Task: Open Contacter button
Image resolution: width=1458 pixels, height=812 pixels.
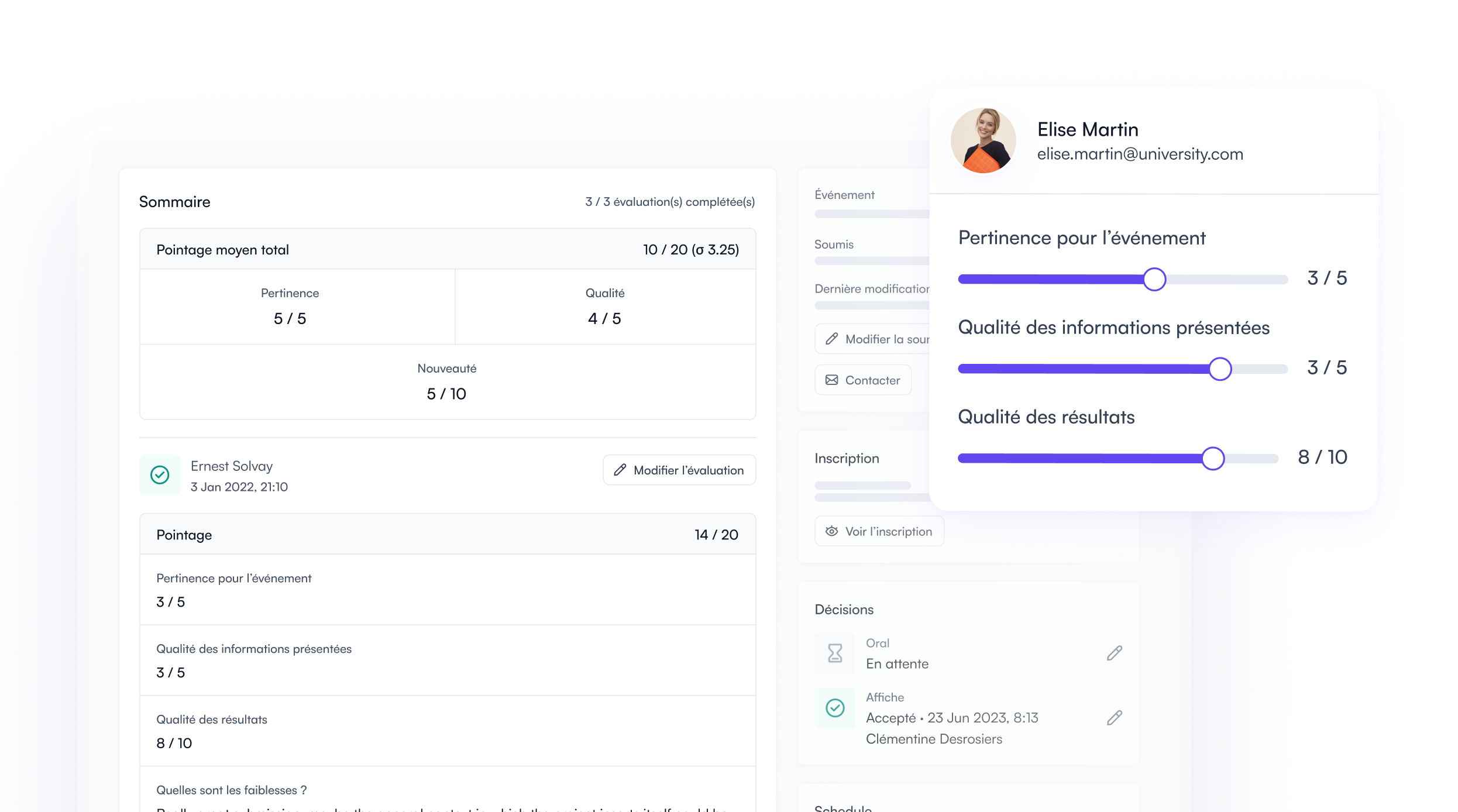Action: pos(863,380)
